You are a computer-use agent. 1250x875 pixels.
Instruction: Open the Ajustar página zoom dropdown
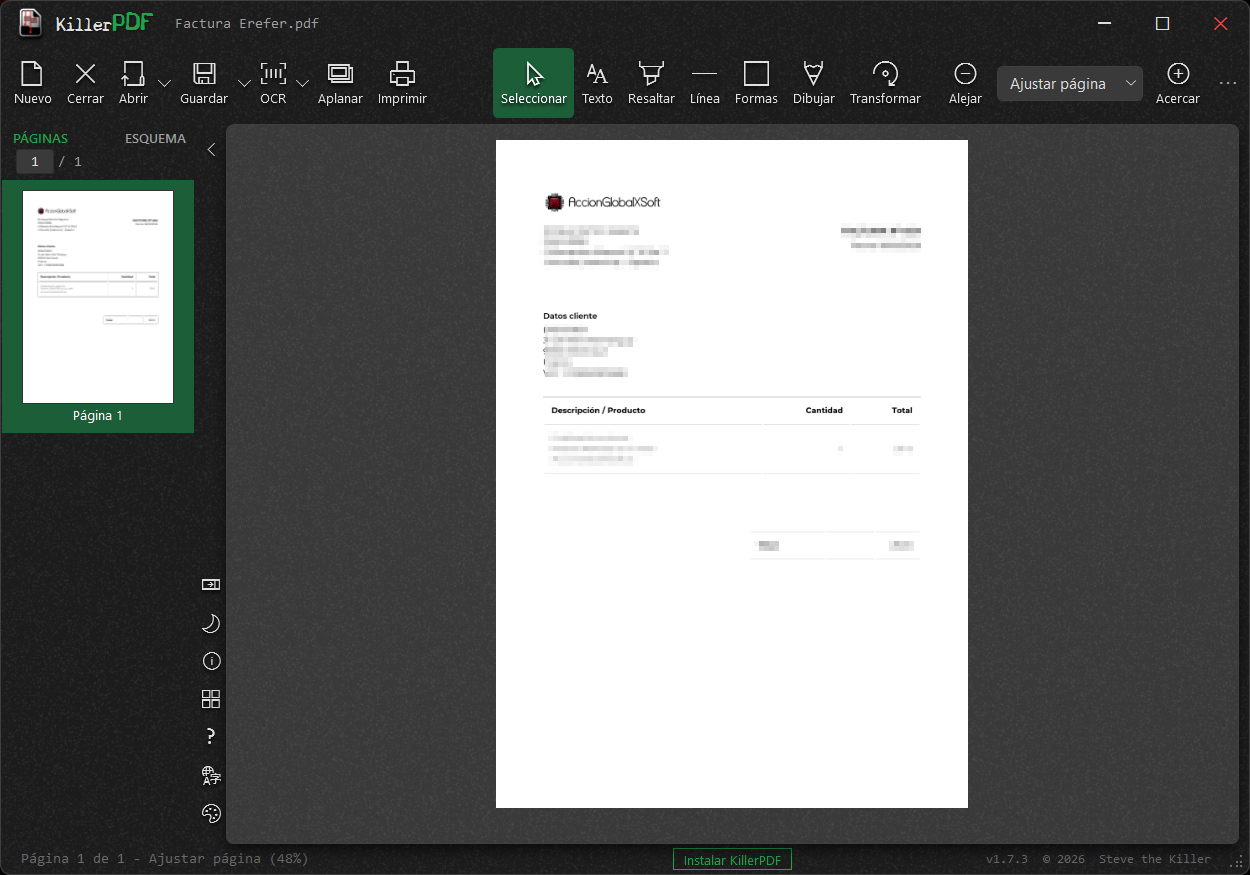(x=1070, y=83)
